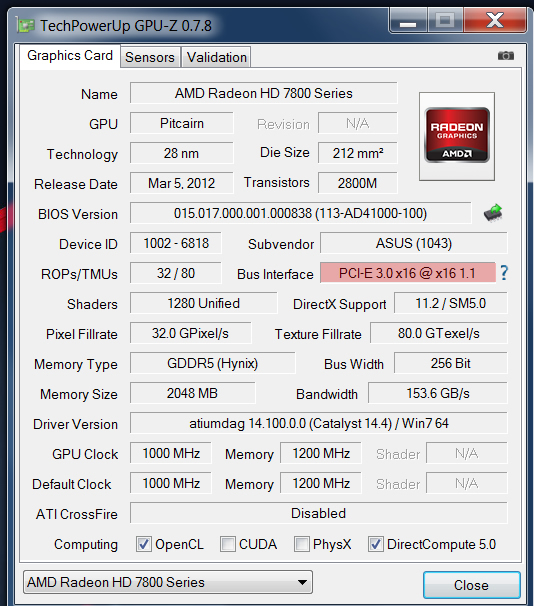
Task: Click the Bus Interface field PCI-E 3.0 x16
Action: tap(408, 273)
